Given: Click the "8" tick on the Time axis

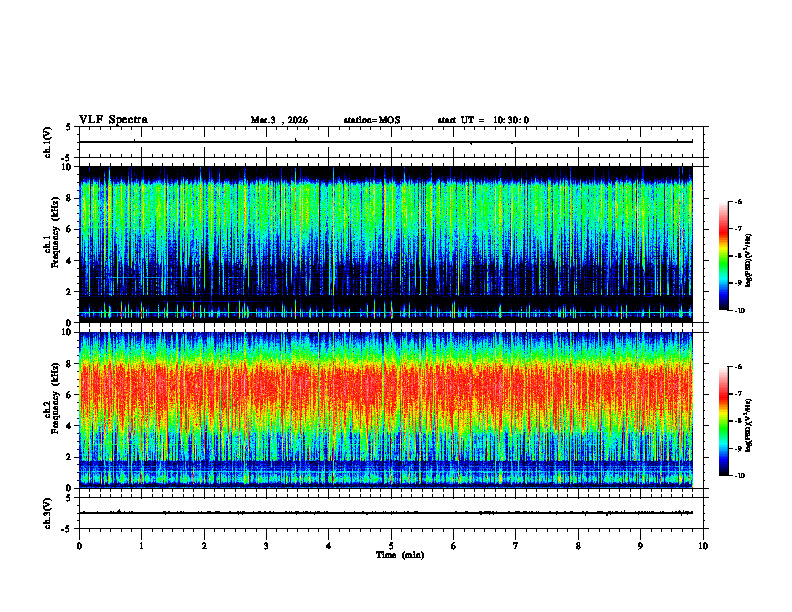Looking at the screenshot, I should (578, 546).
